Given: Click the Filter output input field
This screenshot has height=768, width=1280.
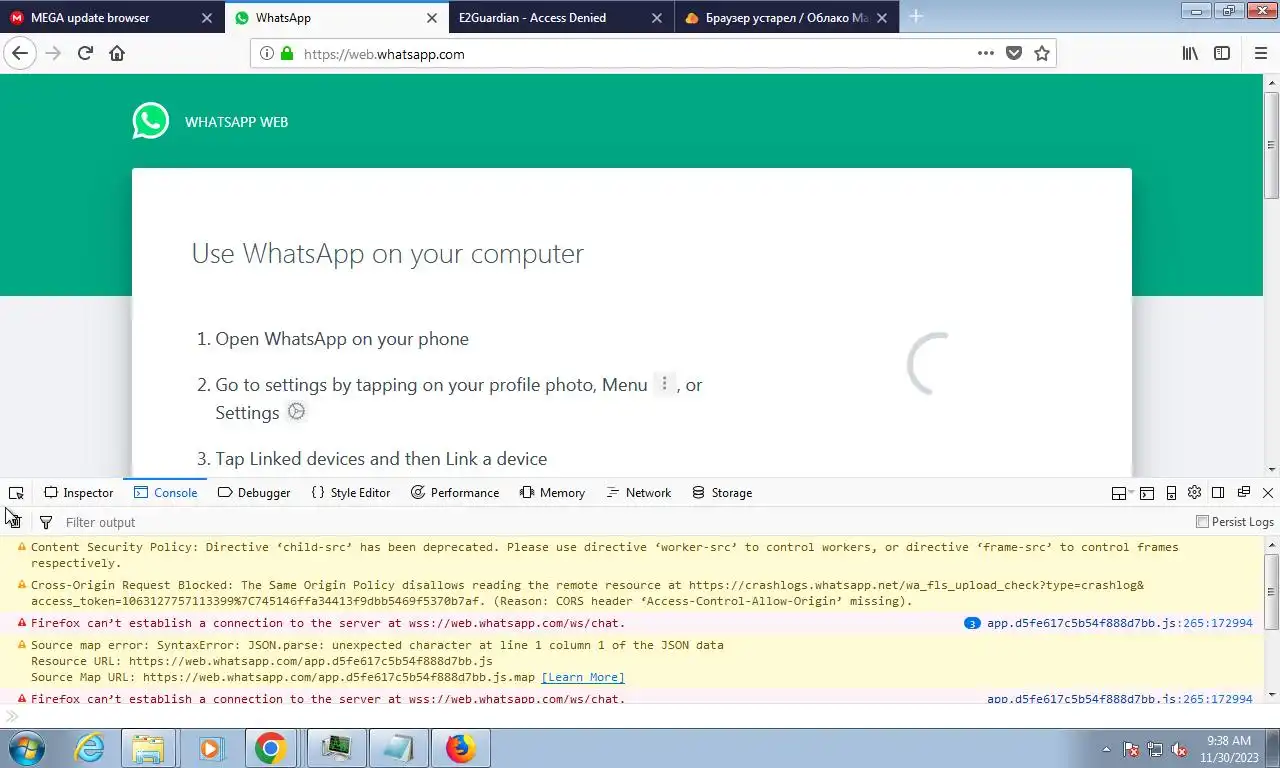Looking at the screenshot, I should 625,522.
